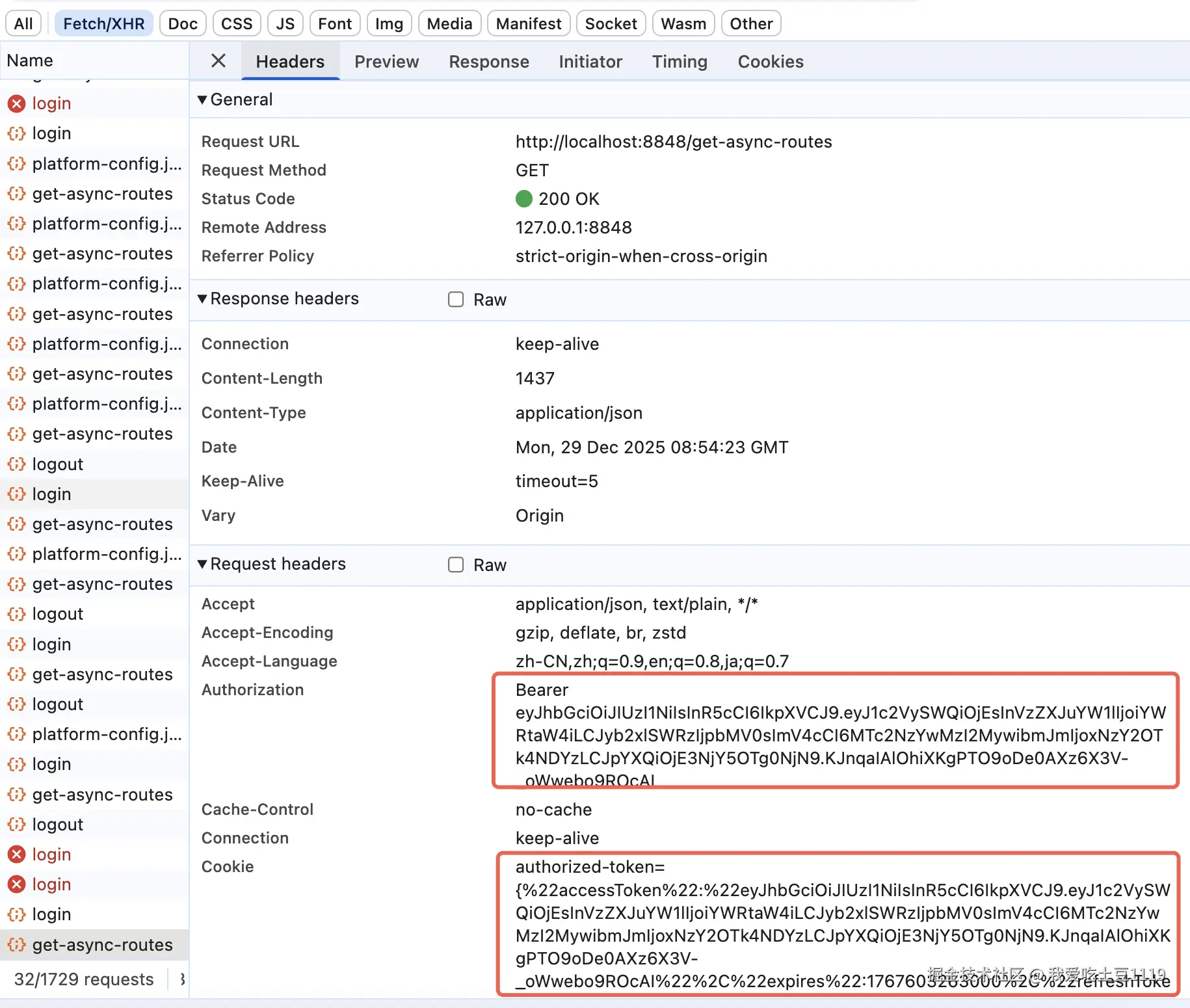Viewport: 1190px width, 1008px height.
Task: Click the request URL http://localhost:8848/get-async-routes
Action: point(674,142)
